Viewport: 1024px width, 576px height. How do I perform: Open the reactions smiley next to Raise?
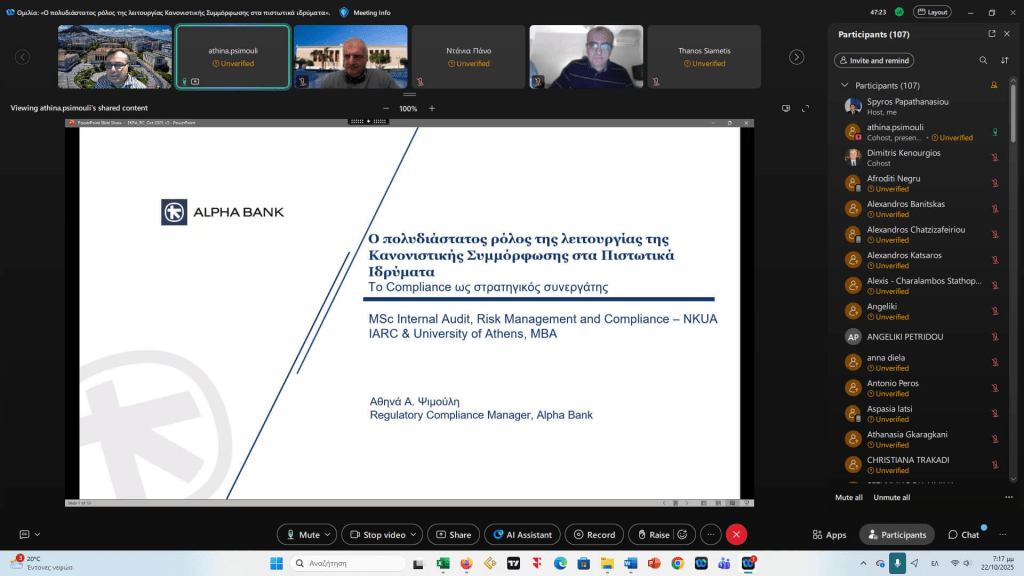click(682, 535)
